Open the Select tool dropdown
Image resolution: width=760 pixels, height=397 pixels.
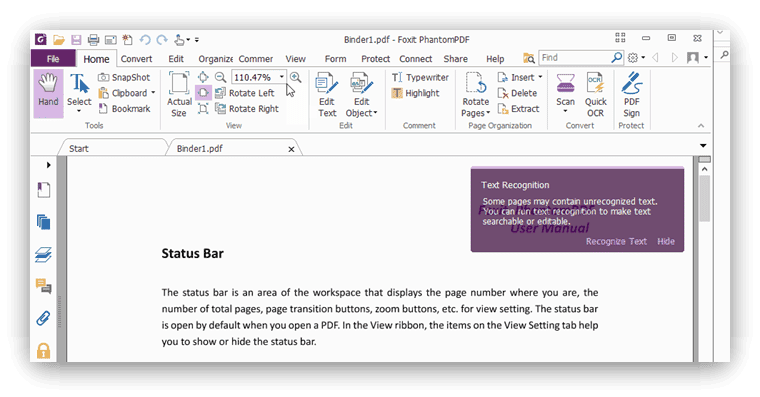coord(79,111)
